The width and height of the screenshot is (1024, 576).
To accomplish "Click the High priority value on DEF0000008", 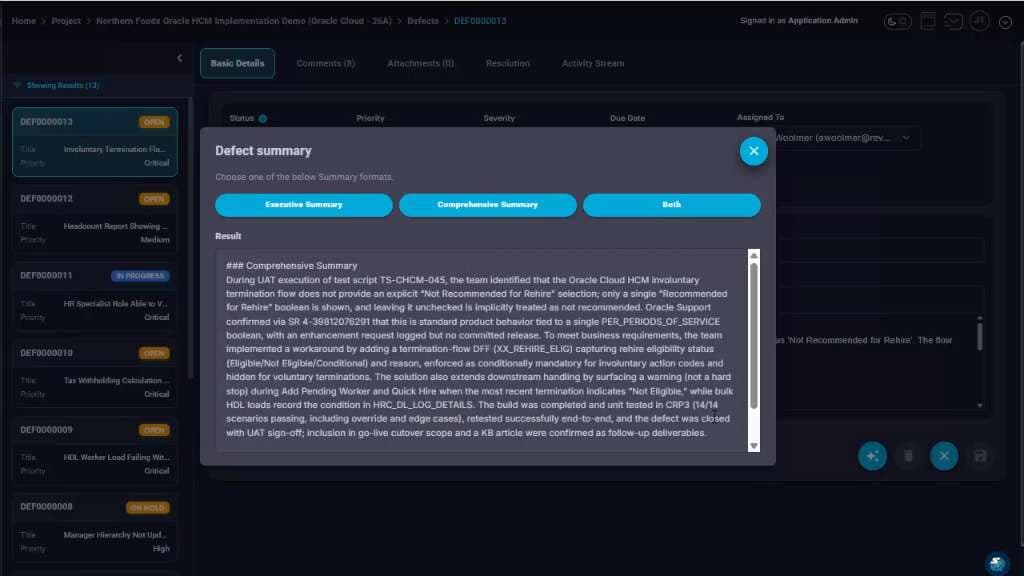I will pyautogui.click(x=161, y=549).
